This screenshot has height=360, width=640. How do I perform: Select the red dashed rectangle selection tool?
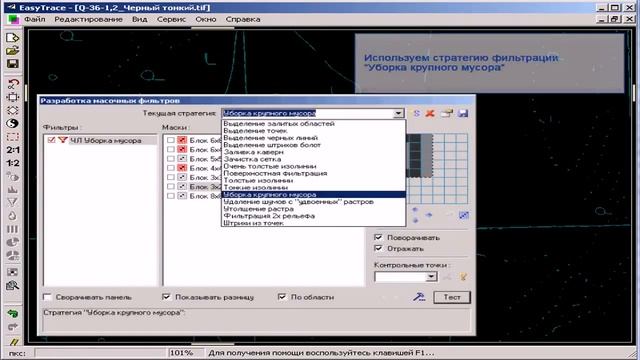pyautogui.click(x=13, y=137)
